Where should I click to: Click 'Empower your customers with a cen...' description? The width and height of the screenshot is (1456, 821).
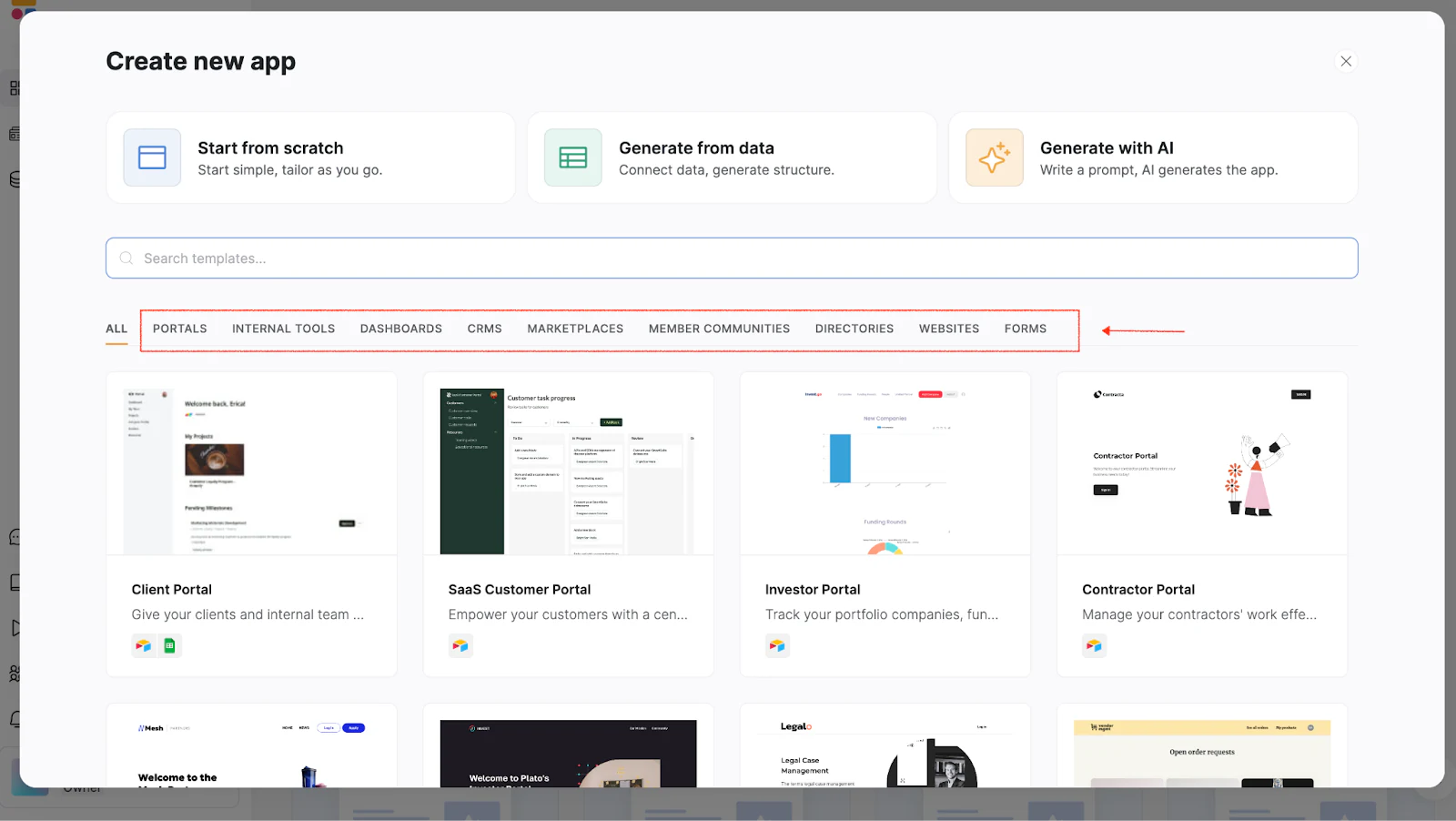pyautogui.click(x=568, y=614)
